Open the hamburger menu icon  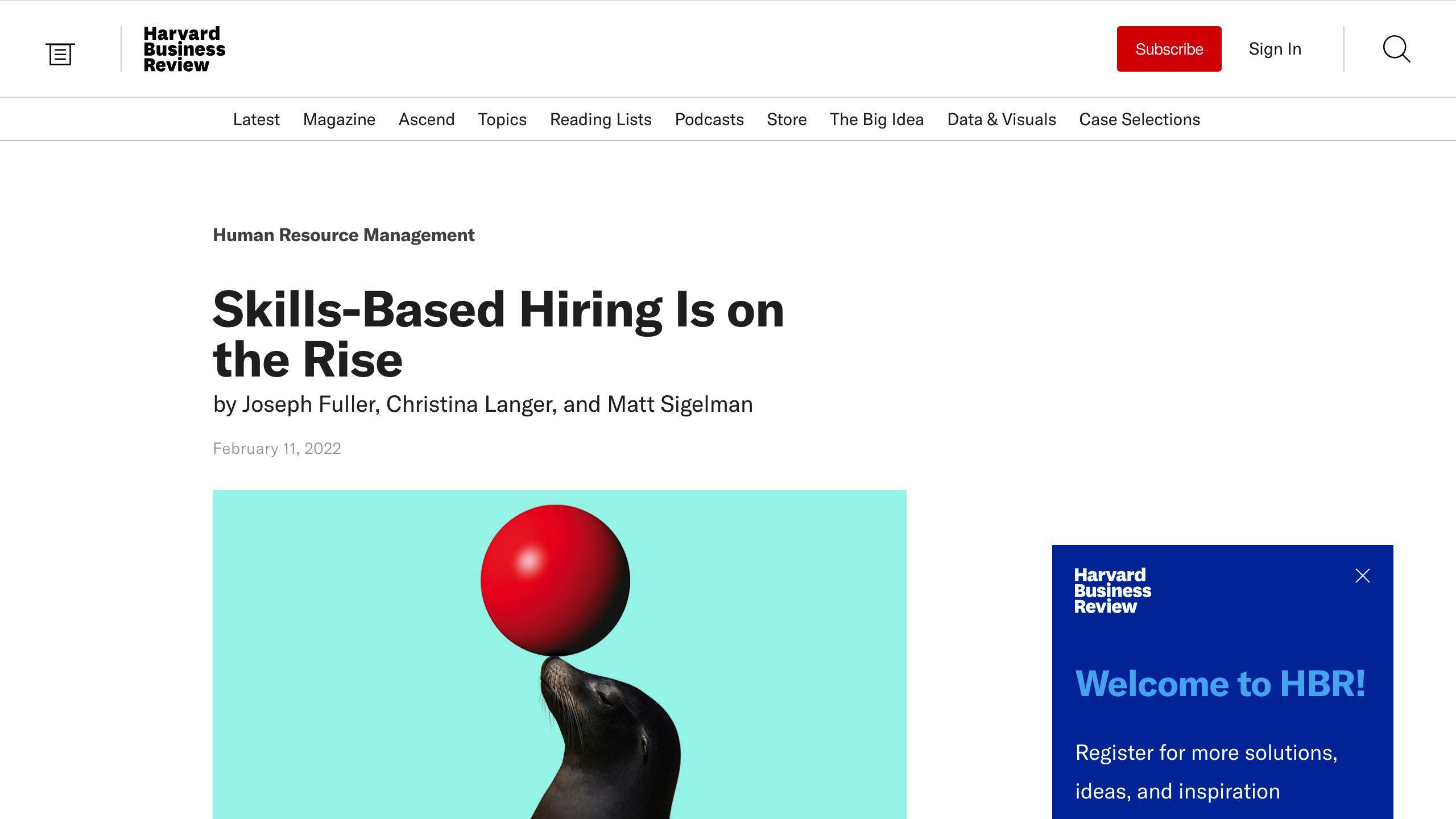(60, 54)
